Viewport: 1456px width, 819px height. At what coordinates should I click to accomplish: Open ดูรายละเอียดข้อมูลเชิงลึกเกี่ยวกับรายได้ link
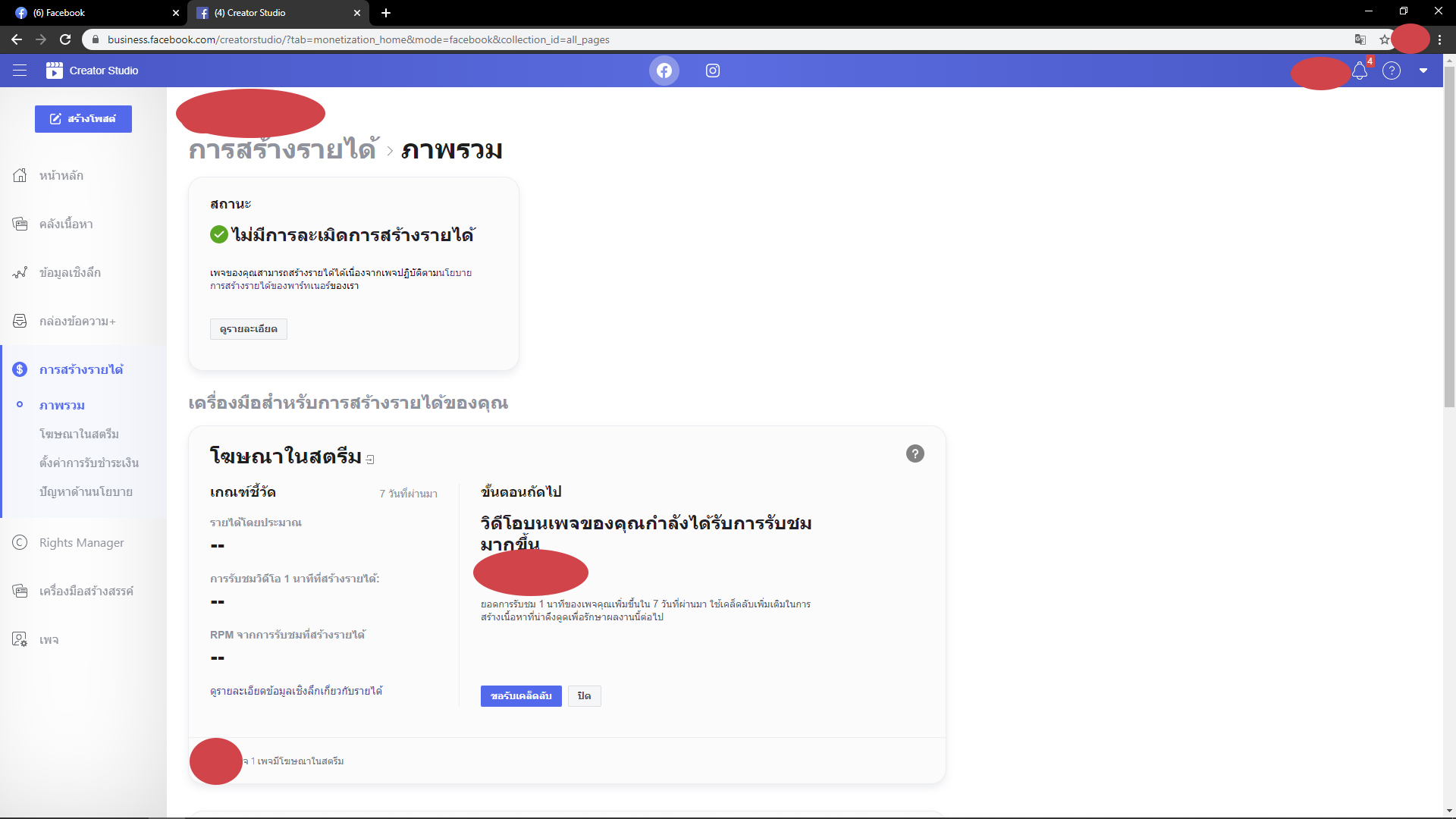[296, 691]
